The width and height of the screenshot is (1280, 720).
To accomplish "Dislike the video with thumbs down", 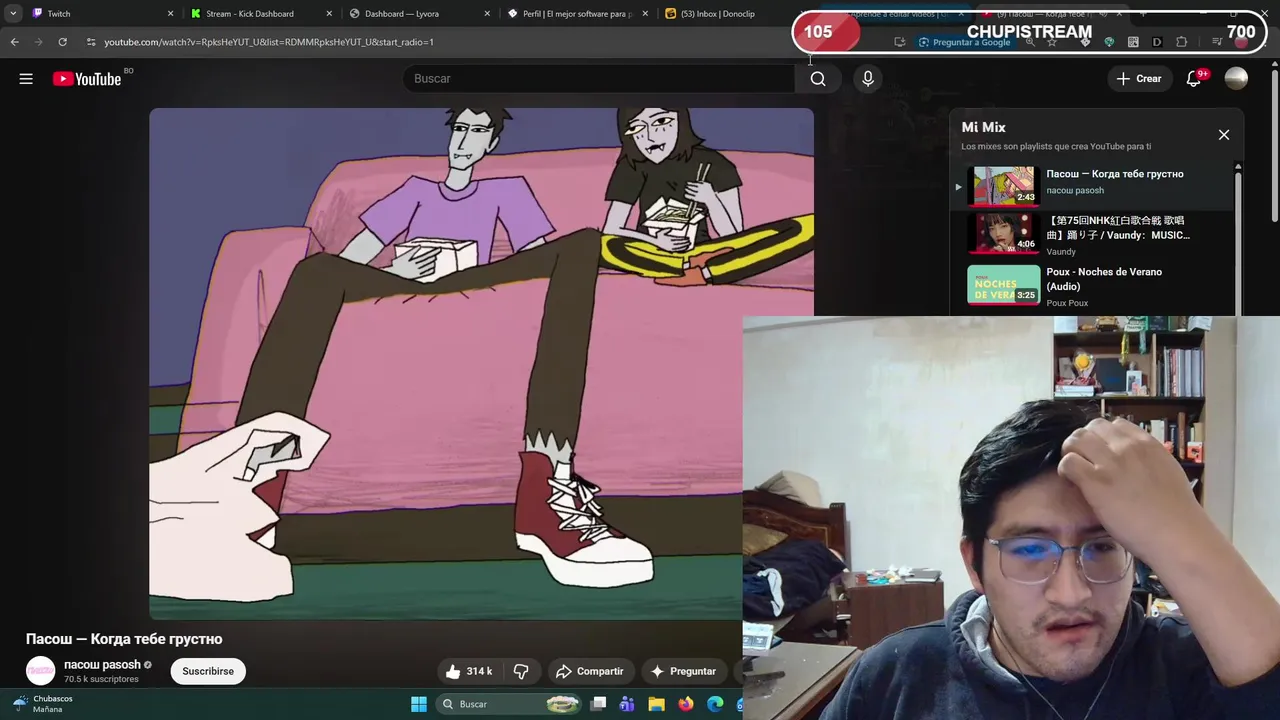I will 521,671.
